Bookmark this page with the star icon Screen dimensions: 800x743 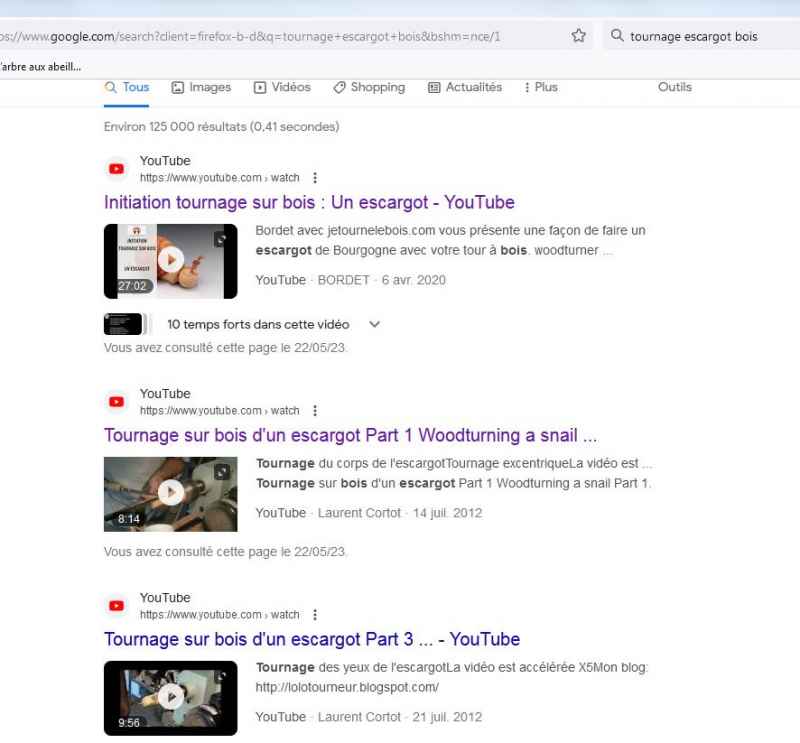click(579, 36)
